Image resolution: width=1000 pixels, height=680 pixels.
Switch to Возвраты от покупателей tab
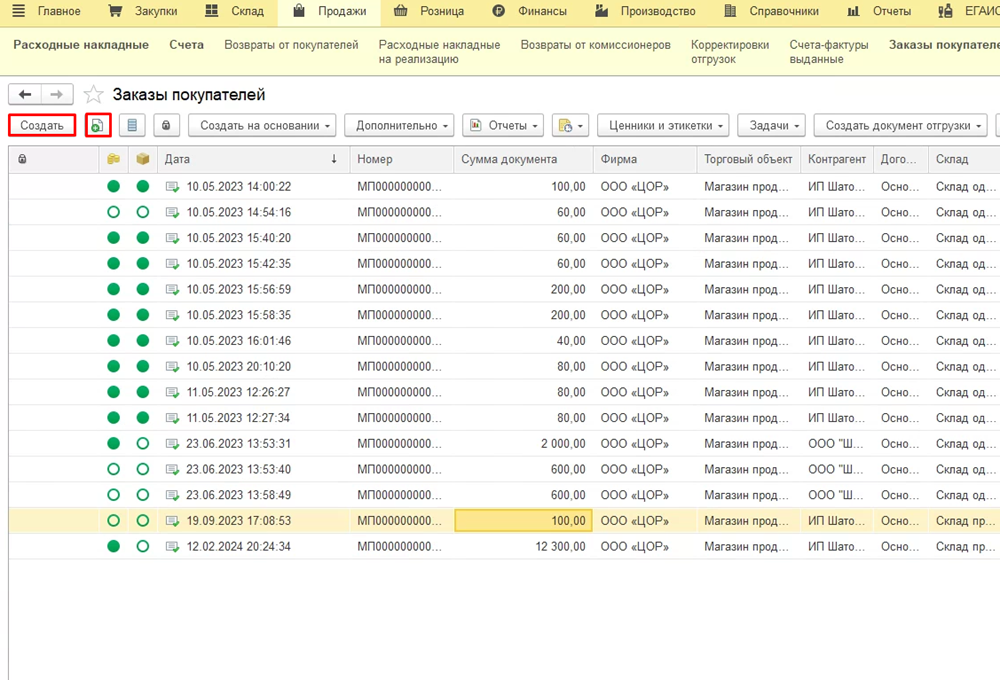[x=291, y=45]
